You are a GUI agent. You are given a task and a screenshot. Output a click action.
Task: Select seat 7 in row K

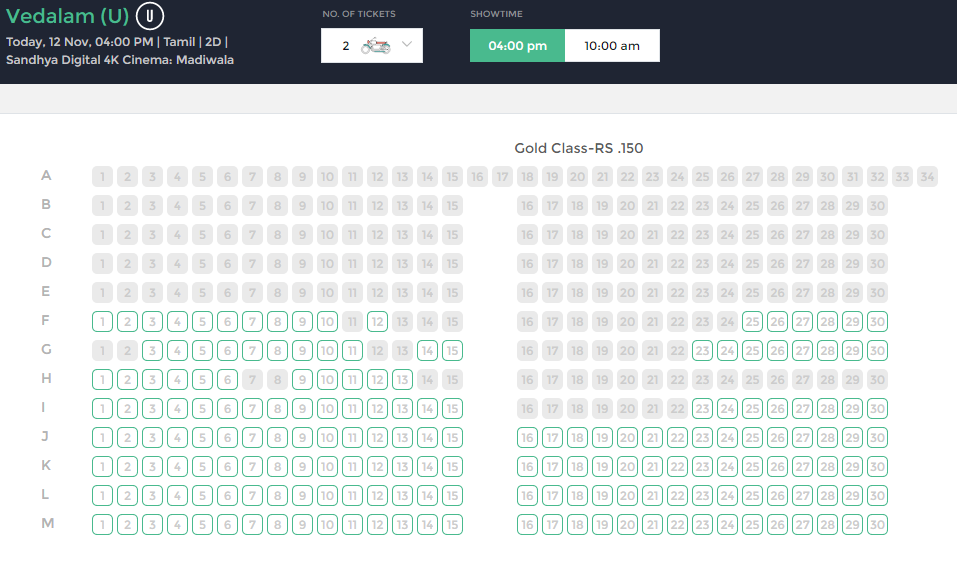coord(252,467)
